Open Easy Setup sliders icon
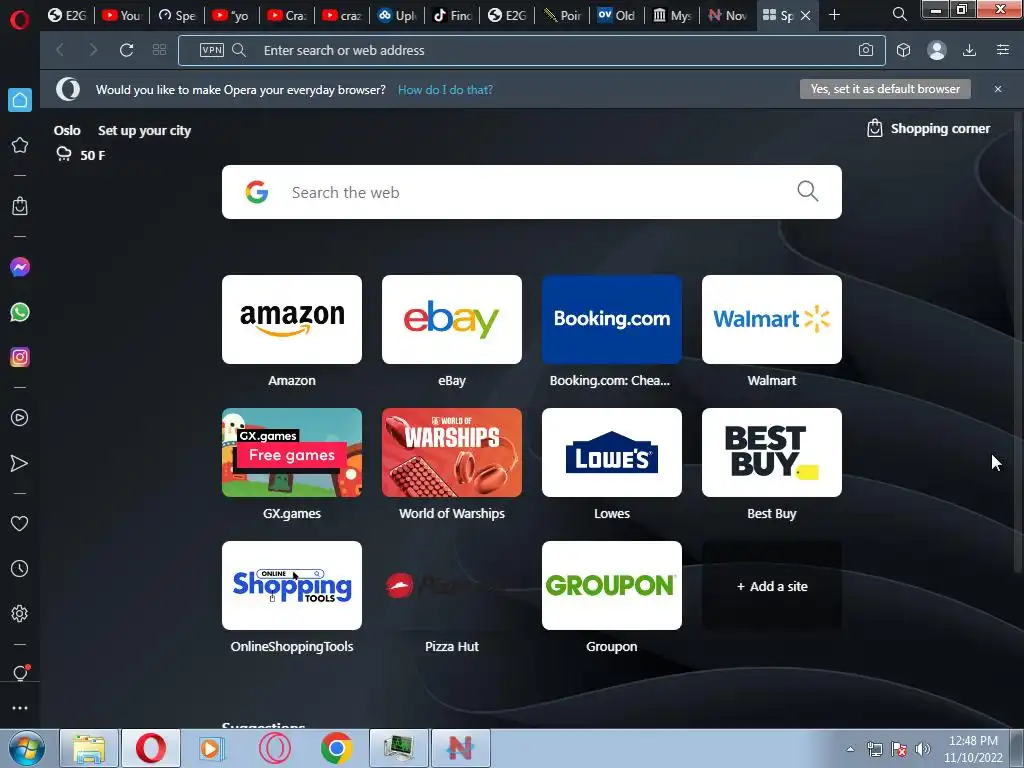Viewport: 1024px width, 768px height. 1003,50
